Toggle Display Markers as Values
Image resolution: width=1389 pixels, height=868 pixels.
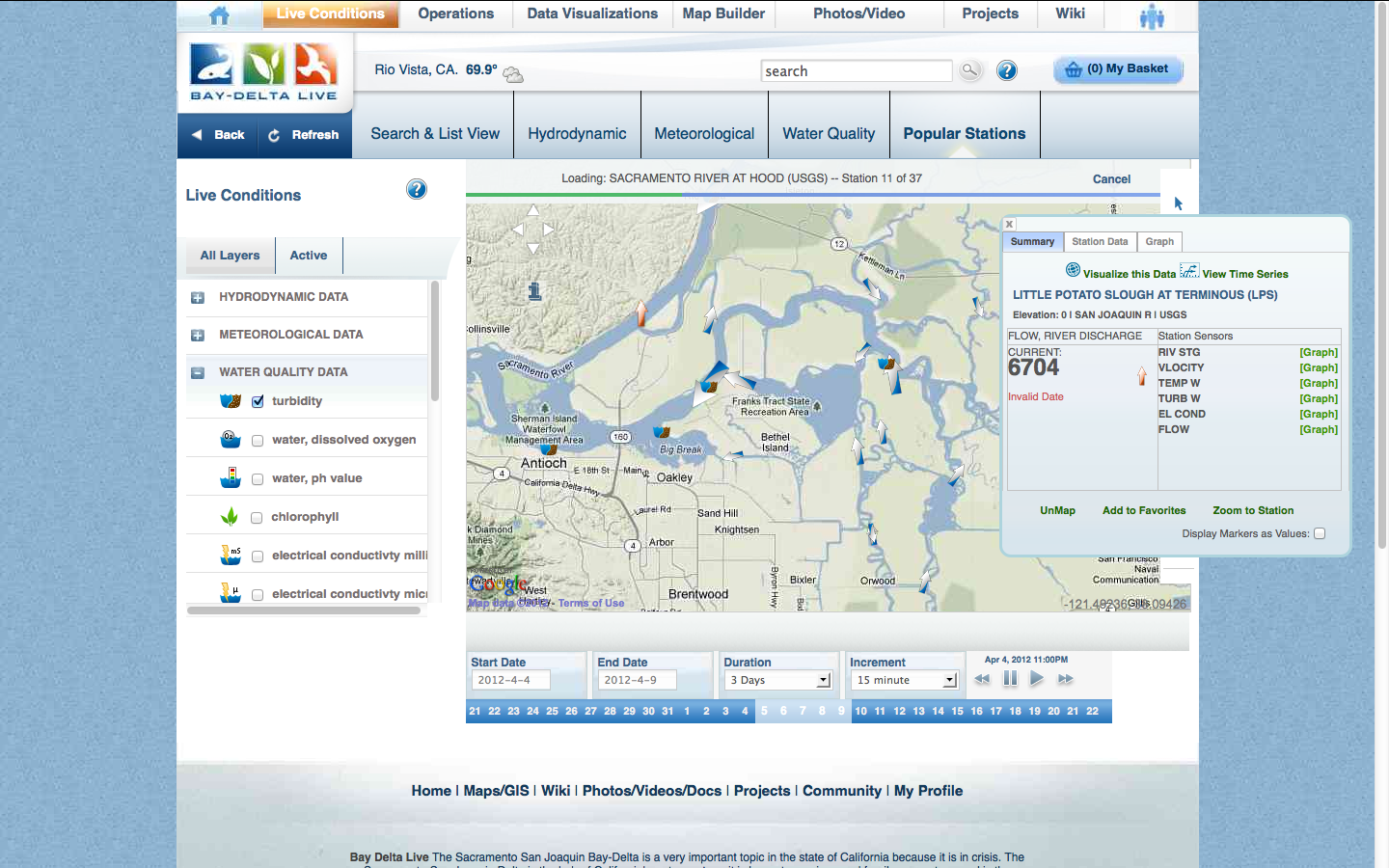click(1320, 533)
